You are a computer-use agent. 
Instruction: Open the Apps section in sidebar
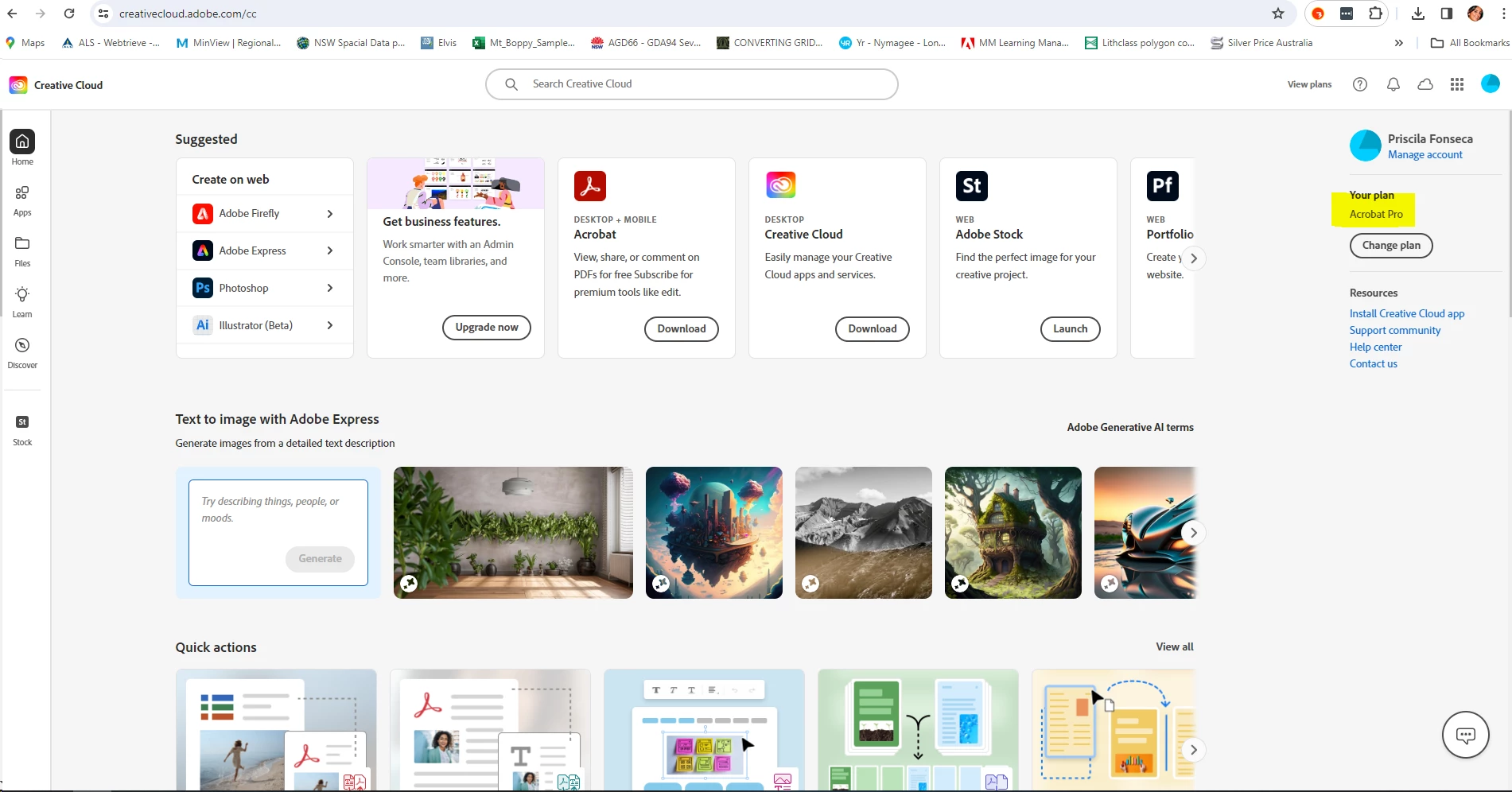tap(22, 201)
